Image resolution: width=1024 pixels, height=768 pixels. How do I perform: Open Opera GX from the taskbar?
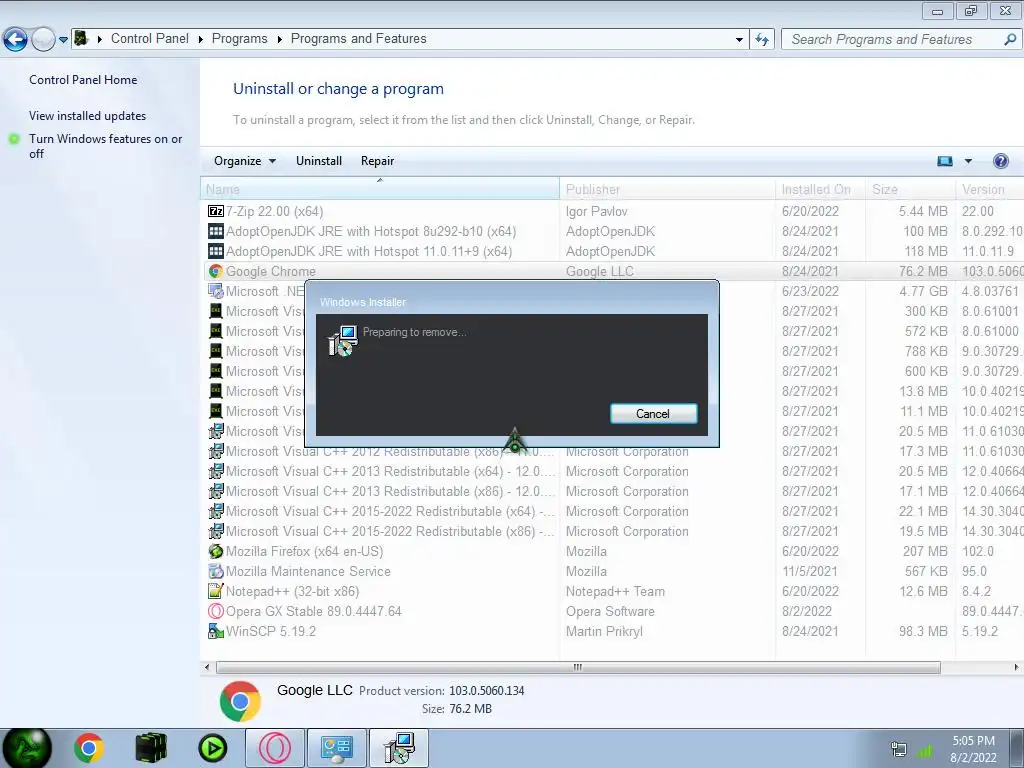pos(275,748)
